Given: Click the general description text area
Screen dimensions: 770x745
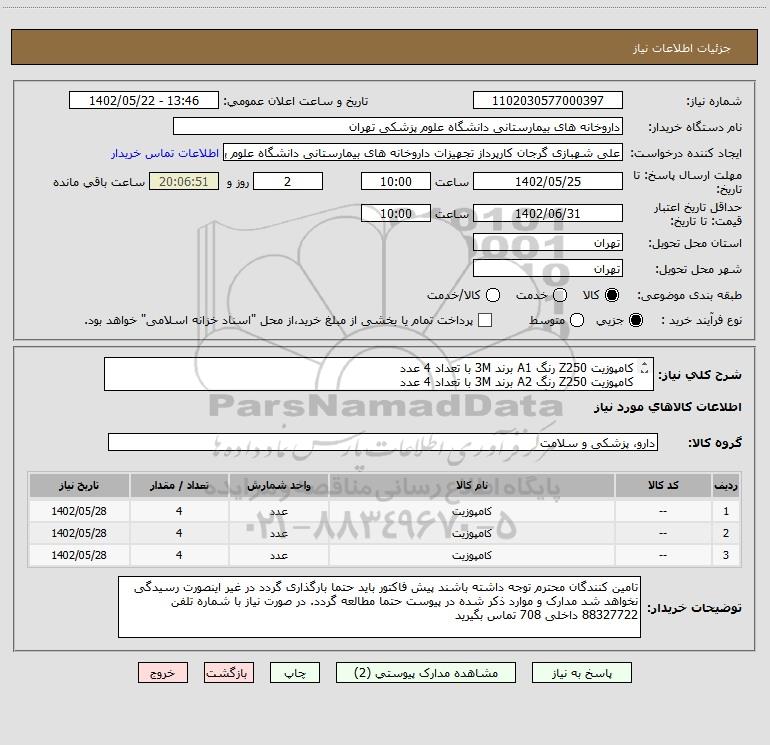Looking at the screenshot, I should (x=379, y=374).
